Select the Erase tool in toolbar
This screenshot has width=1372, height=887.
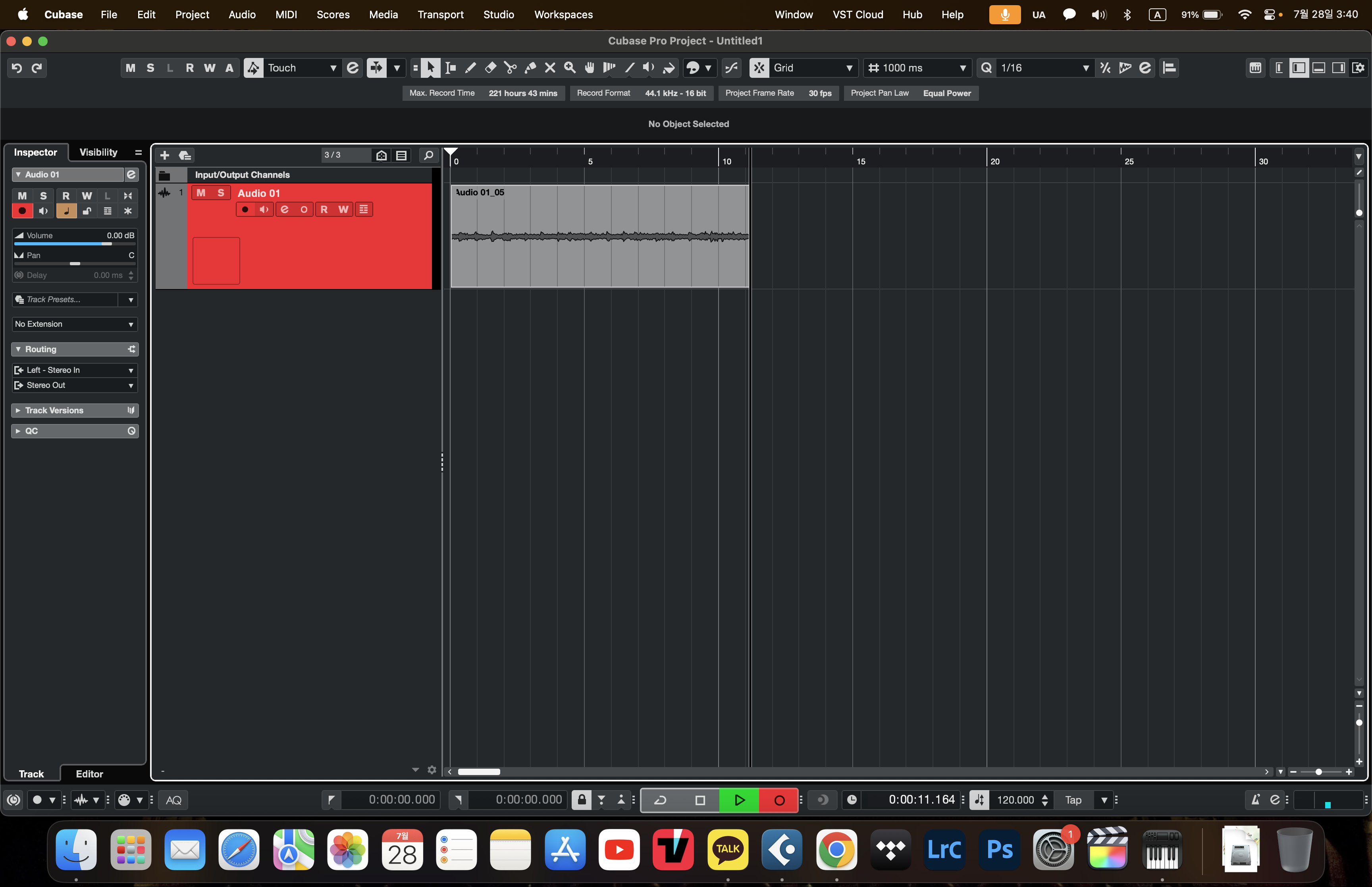(x=491, y=68)
